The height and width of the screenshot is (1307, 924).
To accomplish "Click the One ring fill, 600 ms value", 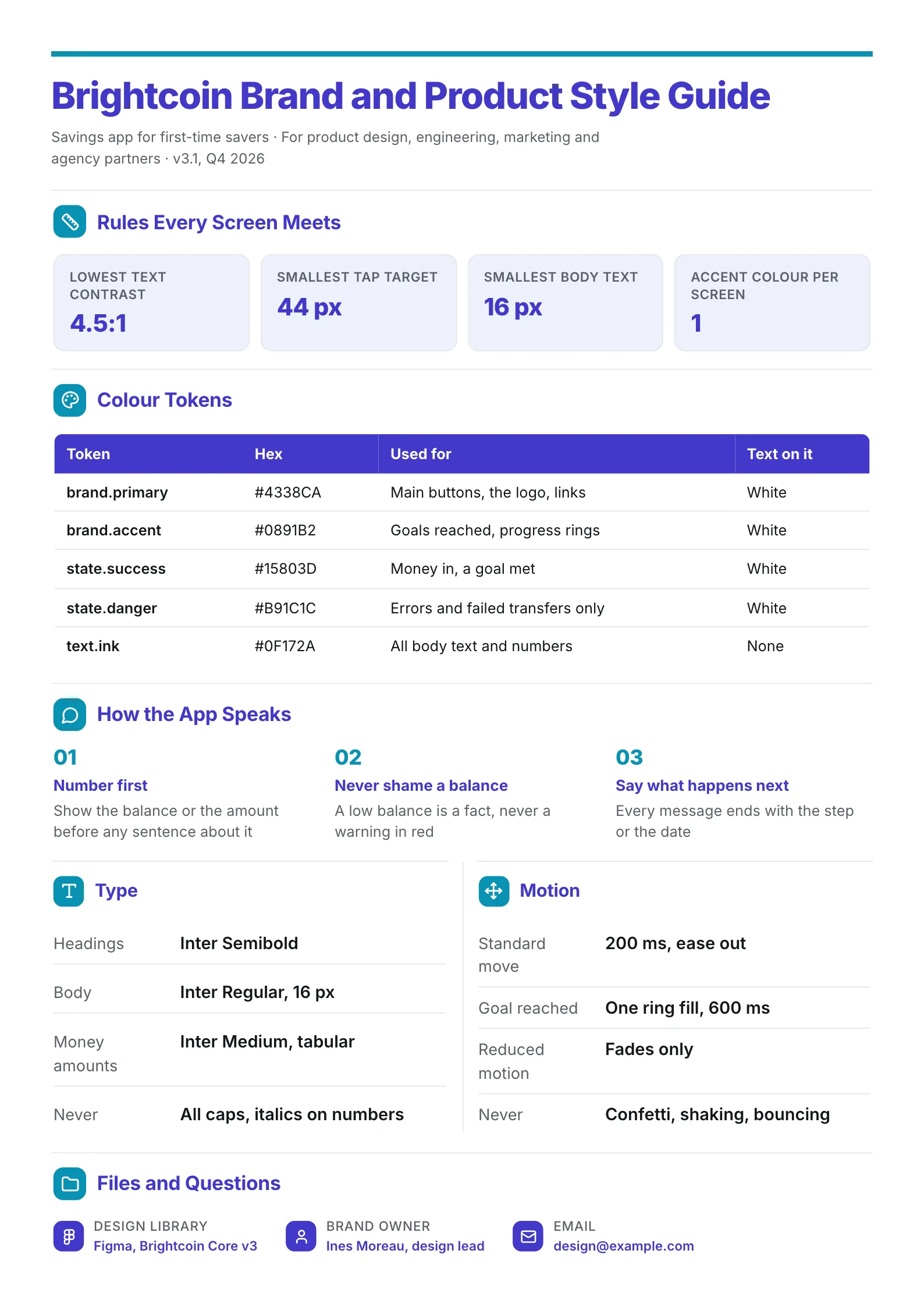I will click(x=687, y=1008).
